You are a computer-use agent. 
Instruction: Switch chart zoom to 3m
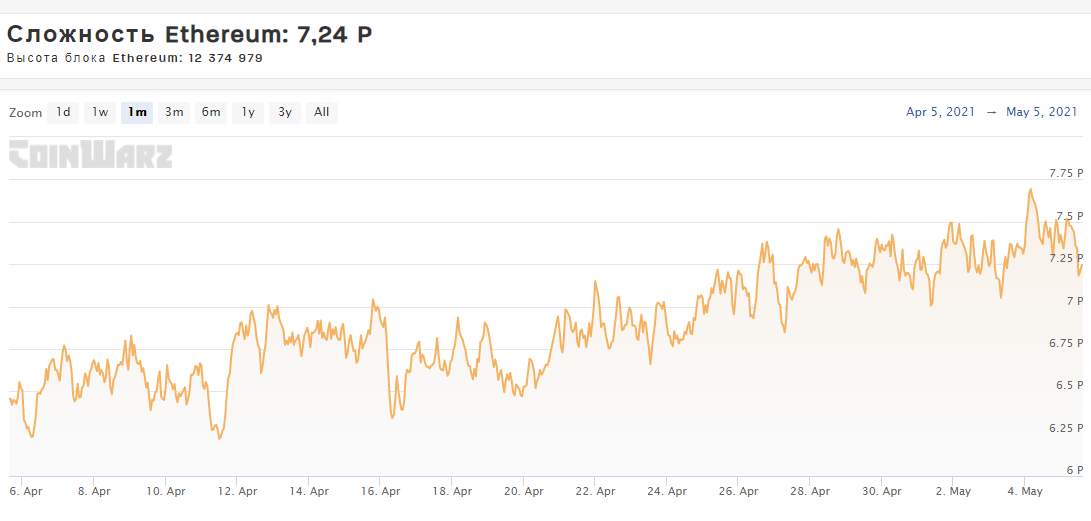[x=174, y=113]
